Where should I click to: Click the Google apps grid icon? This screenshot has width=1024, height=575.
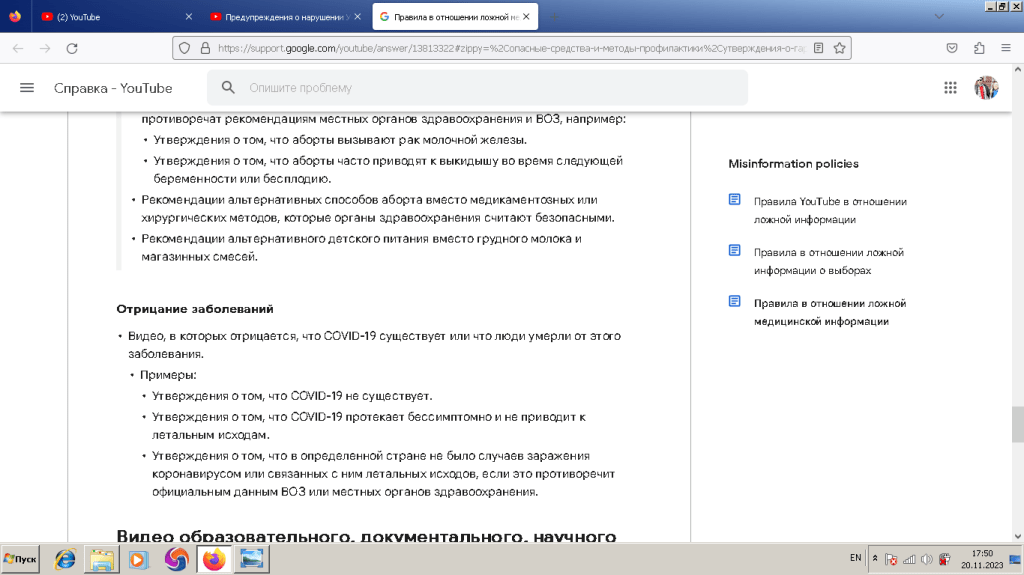pos(950,88)
